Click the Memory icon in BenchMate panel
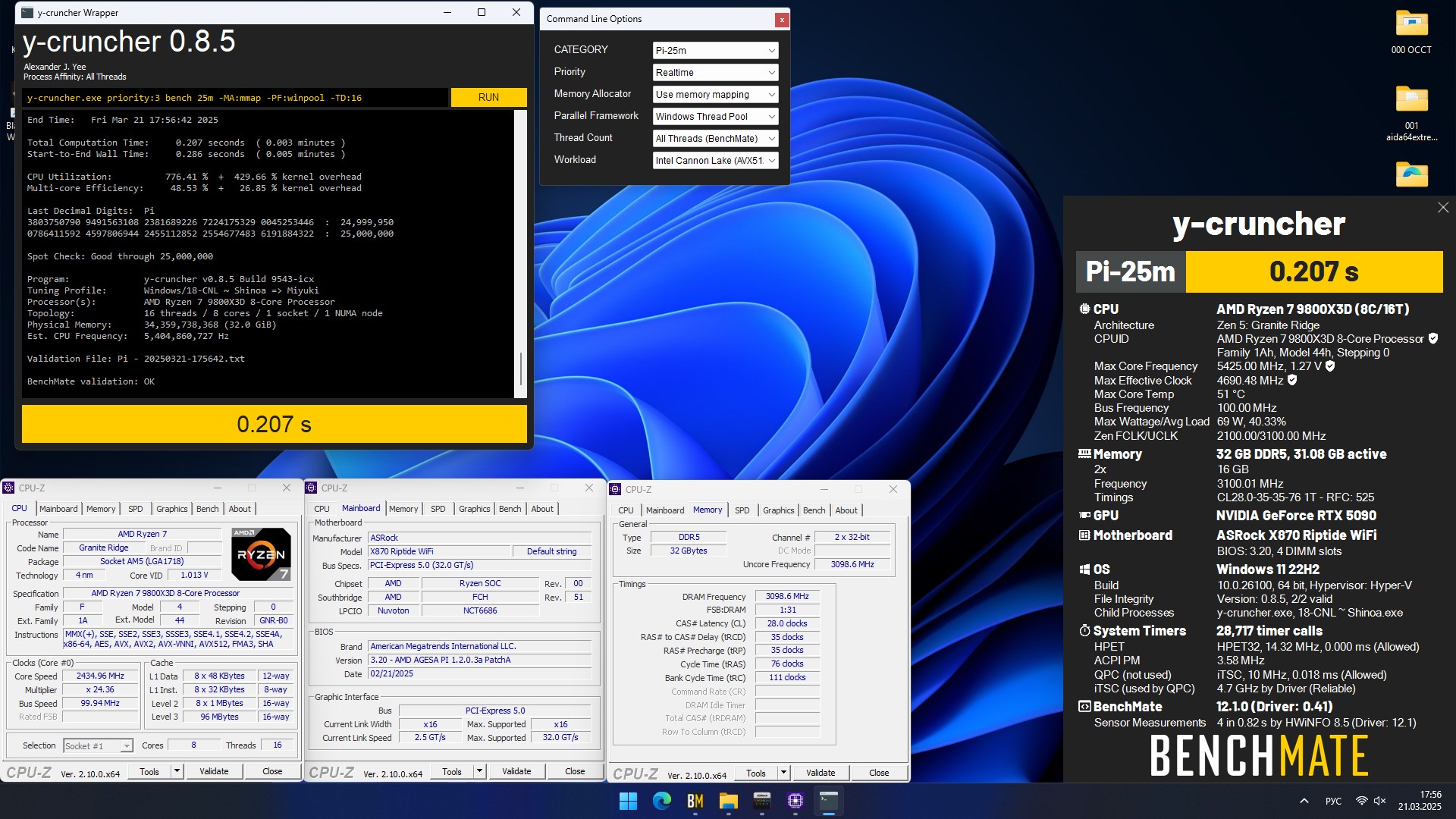This screenshot has height=819, width=1456. click(x=1084, y=454)
